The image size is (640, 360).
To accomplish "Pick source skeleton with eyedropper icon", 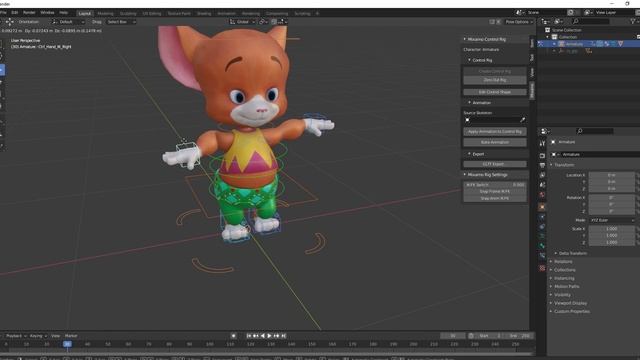I will pos(523,120).
